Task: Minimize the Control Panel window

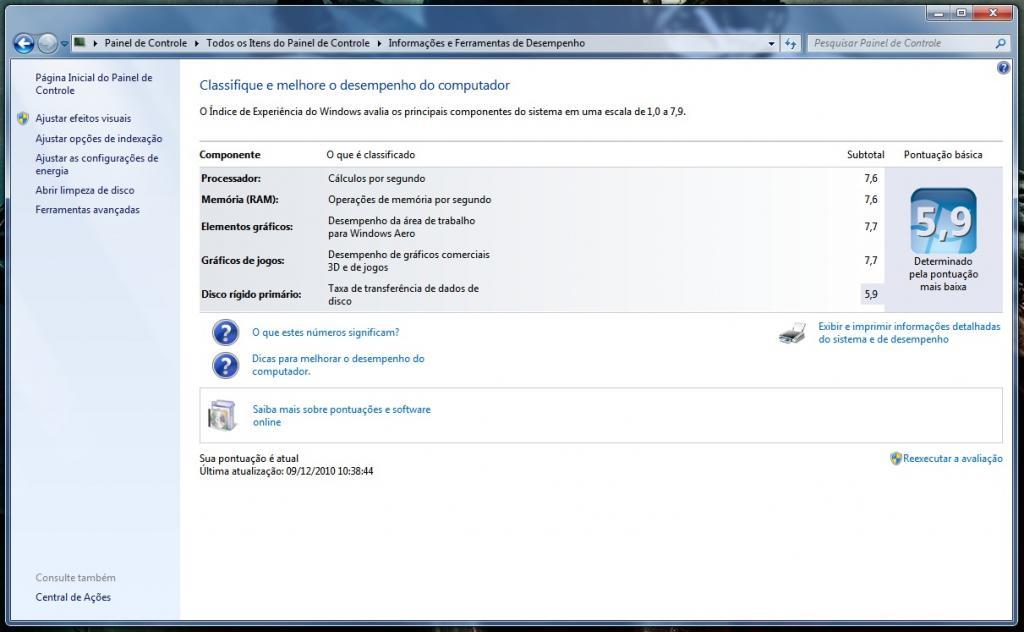Action: pos(938,12)
